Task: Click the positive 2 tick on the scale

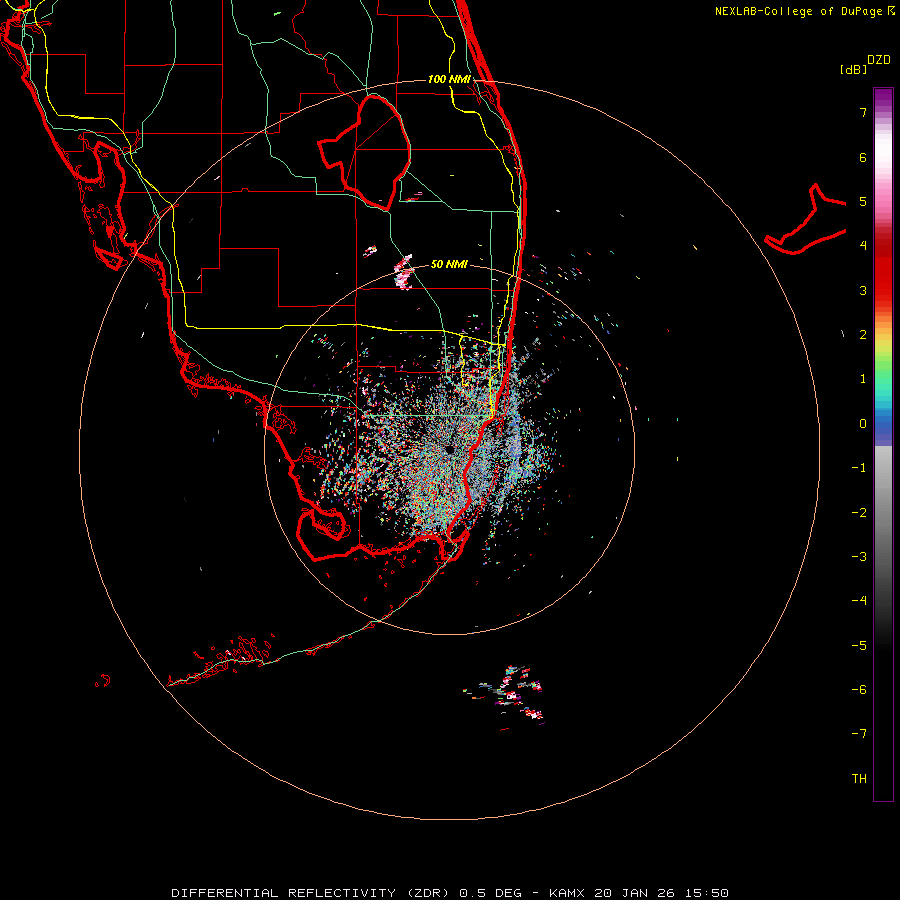Action: (863, 335)
